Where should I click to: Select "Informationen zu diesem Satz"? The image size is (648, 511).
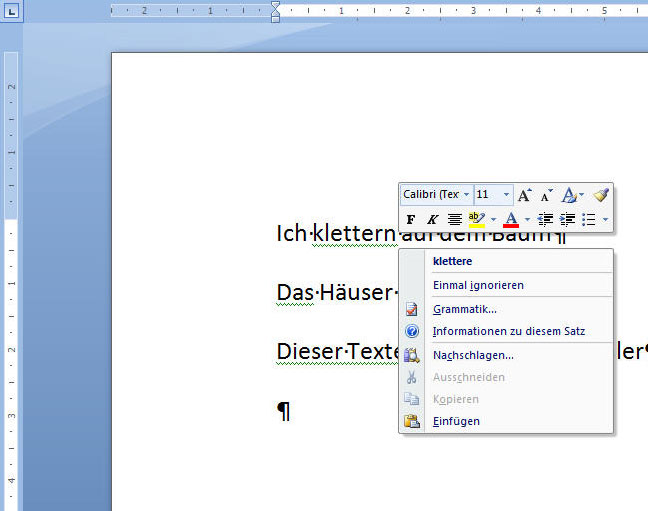click(508, 331)
